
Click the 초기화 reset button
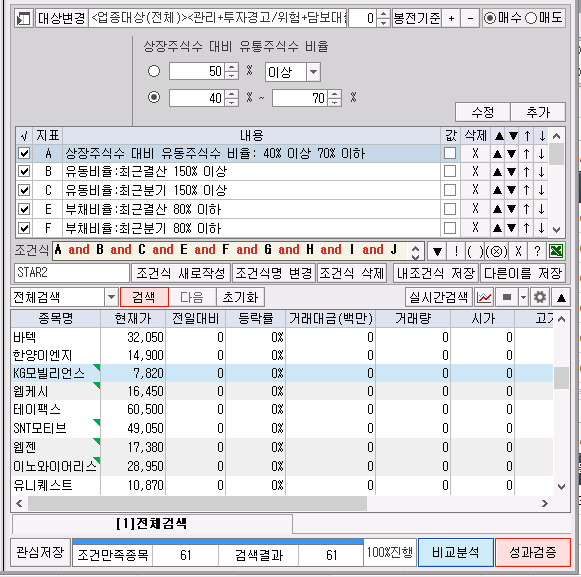[240, 297]
